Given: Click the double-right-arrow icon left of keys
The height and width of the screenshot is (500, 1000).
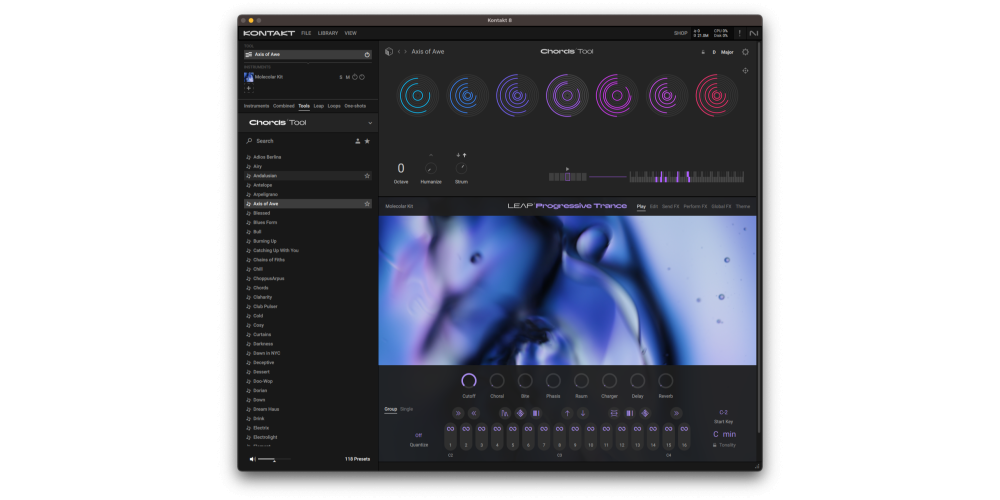Looking at the screenshot, I should pos(458,413).
